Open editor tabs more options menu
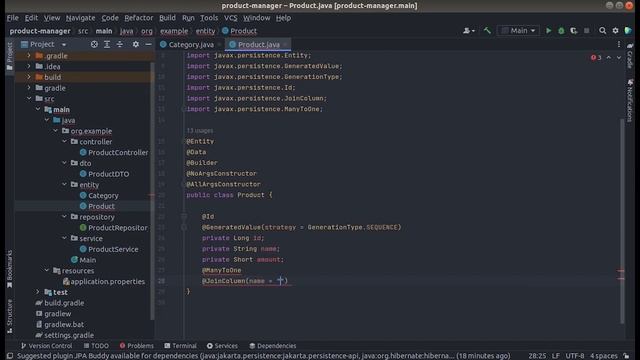Viewport: 640px width, 360px height. point(619,44)
